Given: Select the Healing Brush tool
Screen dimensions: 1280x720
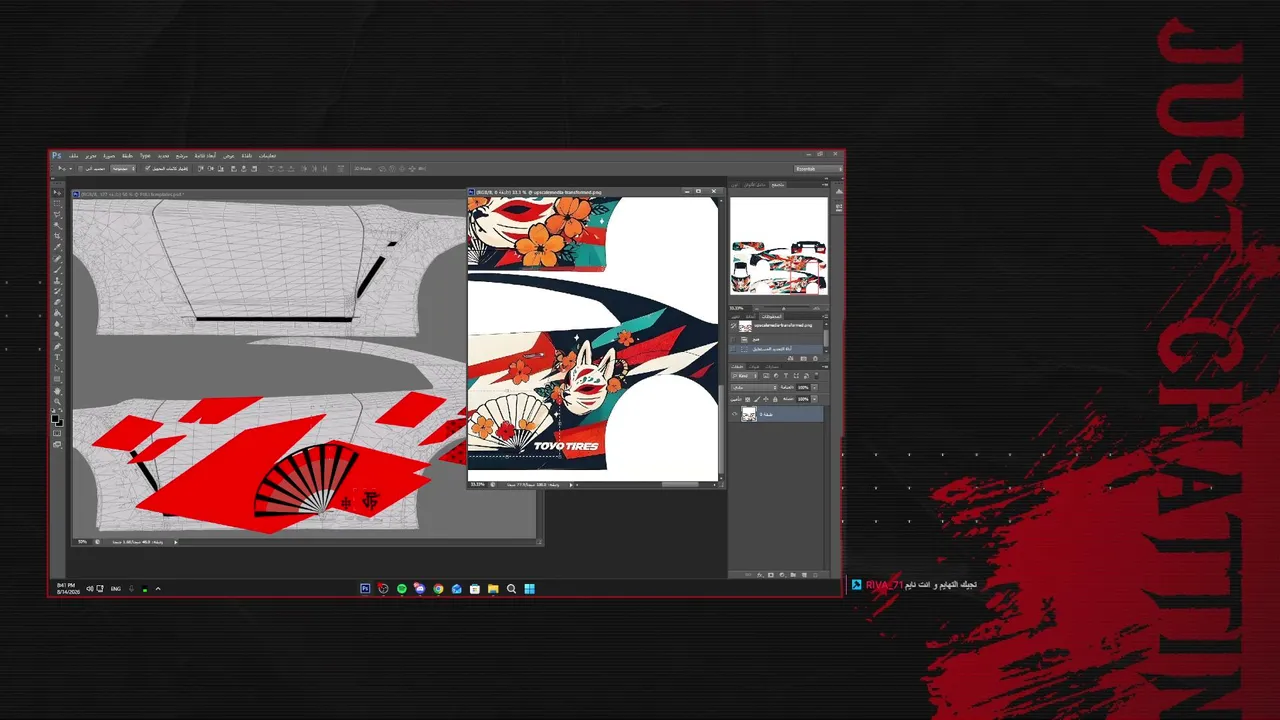Looking at the screenshot, I should tap(58, 258).
